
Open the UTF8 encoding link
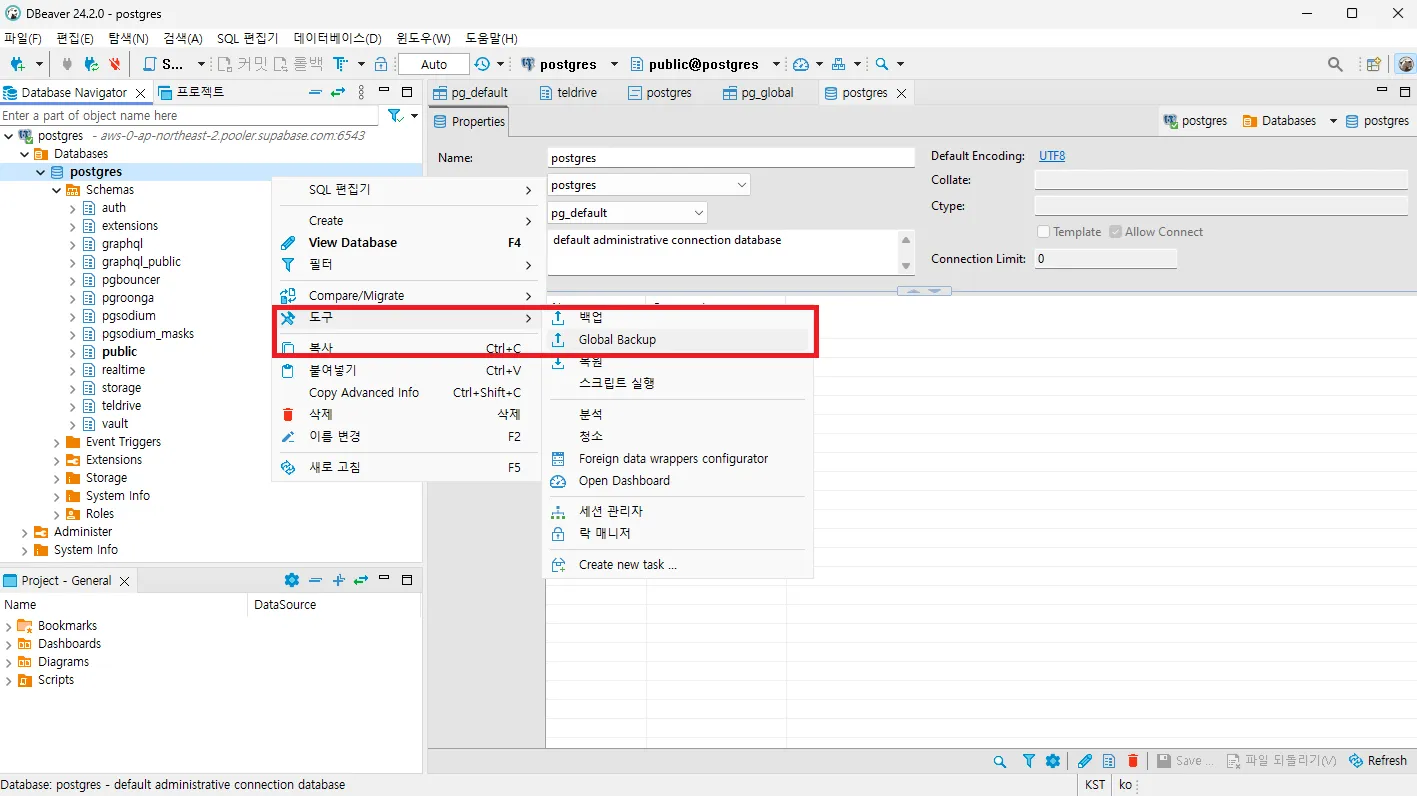[x=1051, y=155]
